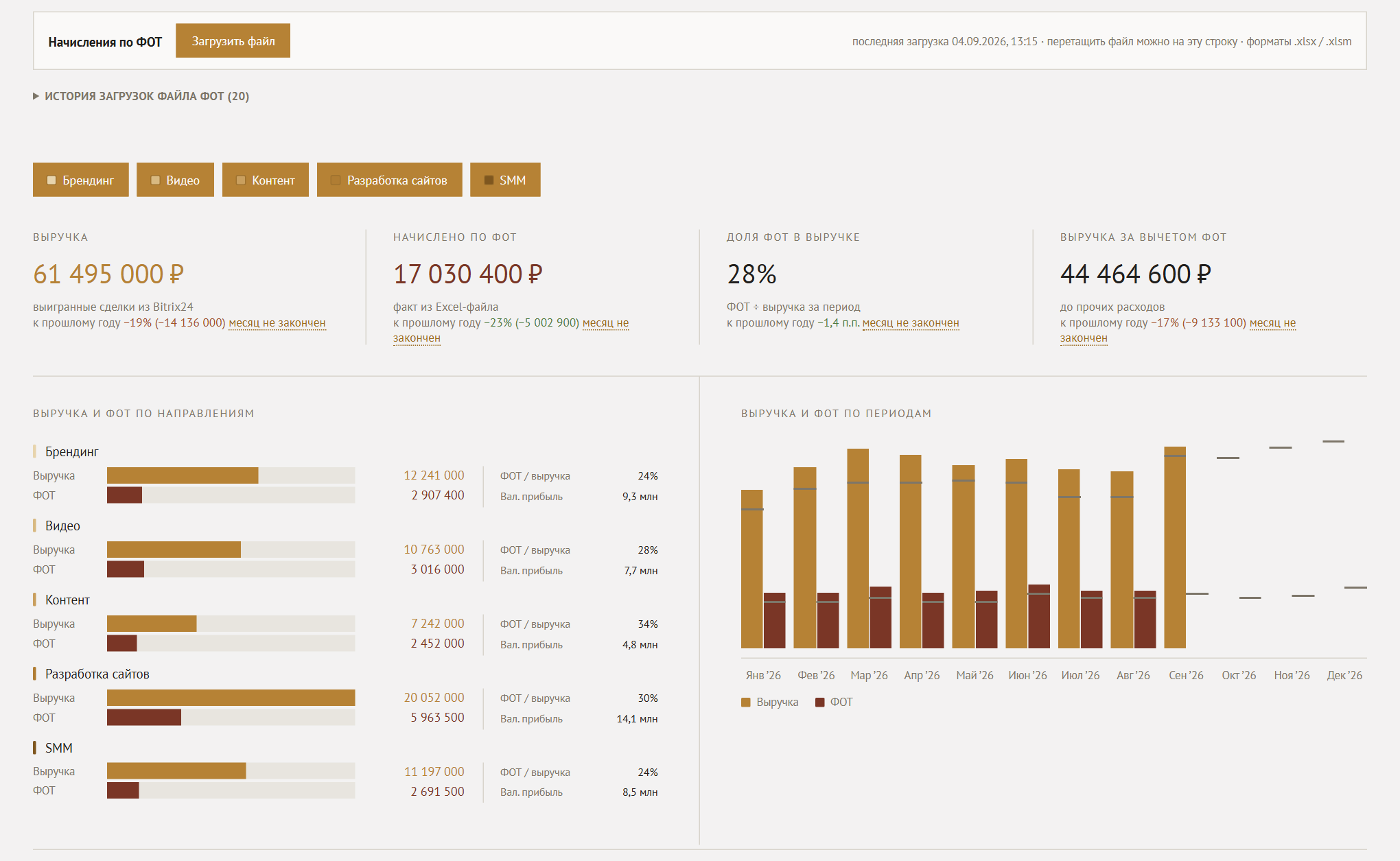The height and width of the screenshot is (861, 1400).
Task: Toggle the Видео filter checkbox
Action: 155,180
